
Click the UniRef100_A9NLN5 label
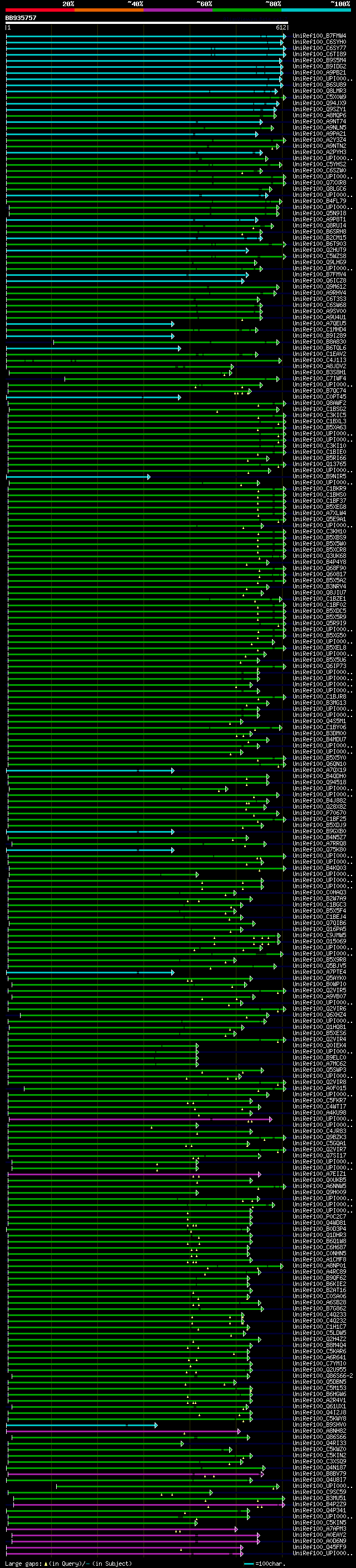pyautogui.click(x=319, y=128)
